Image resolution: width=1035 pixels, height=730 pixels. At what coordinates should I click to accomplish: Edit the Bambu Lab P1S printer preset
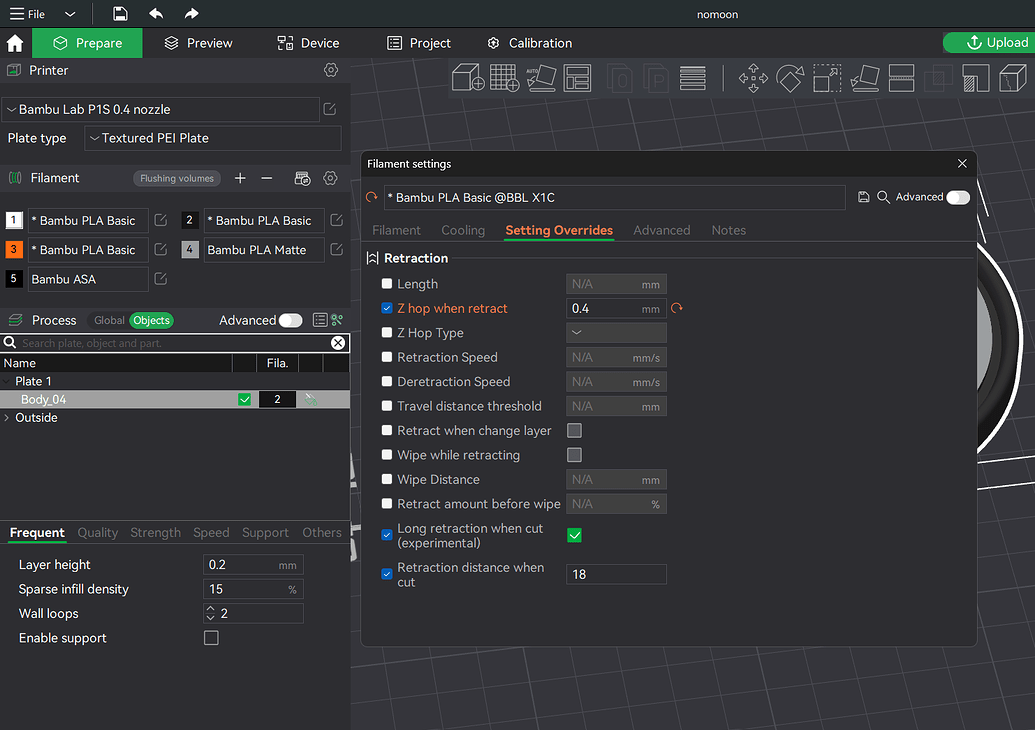tap(330, 110)
